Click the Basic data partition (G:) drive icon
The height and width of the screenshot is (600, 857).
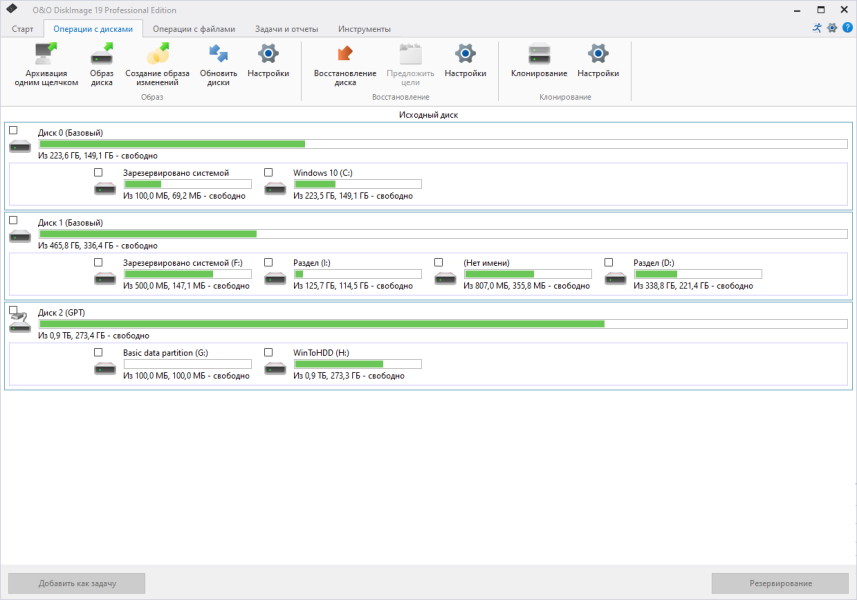[105, 369]
